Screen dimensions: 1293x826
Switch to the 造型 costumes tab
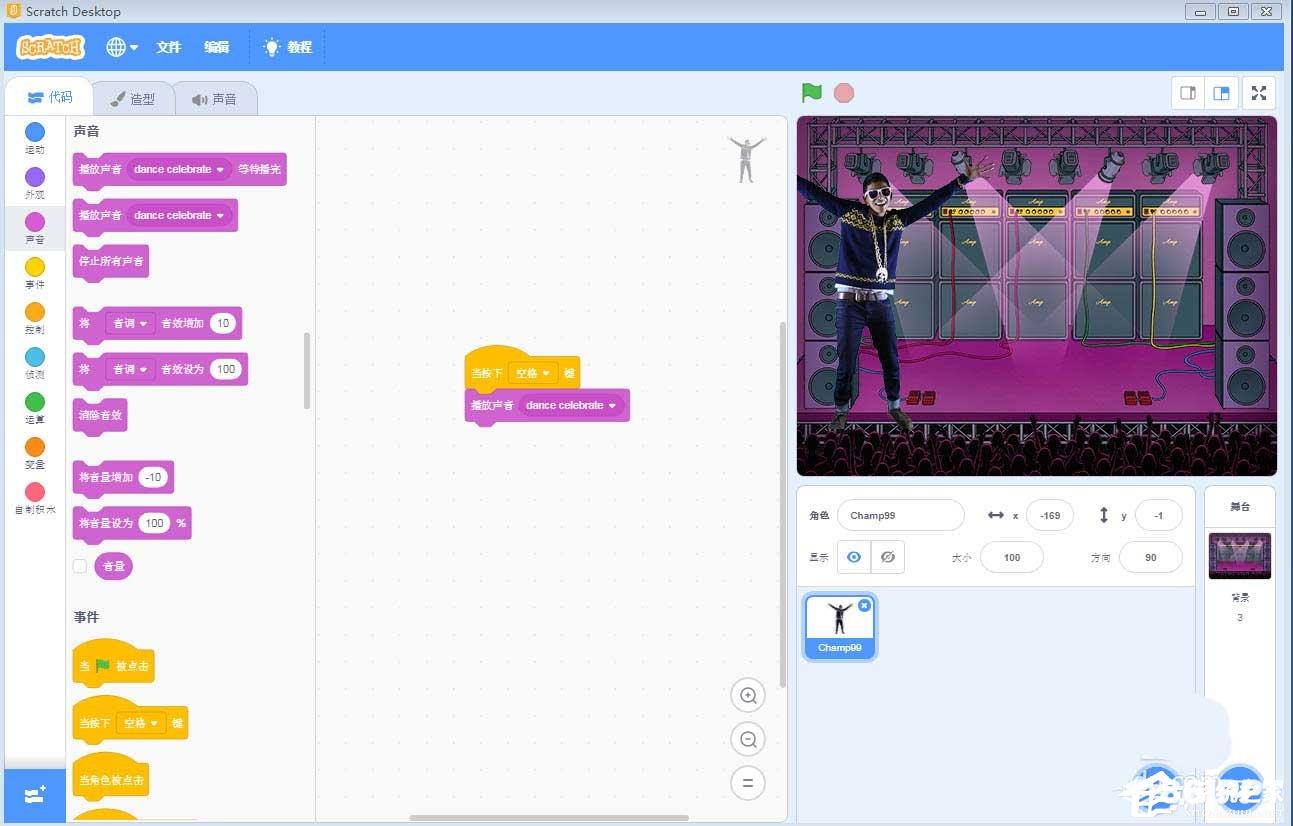click(x=133, y=99)
